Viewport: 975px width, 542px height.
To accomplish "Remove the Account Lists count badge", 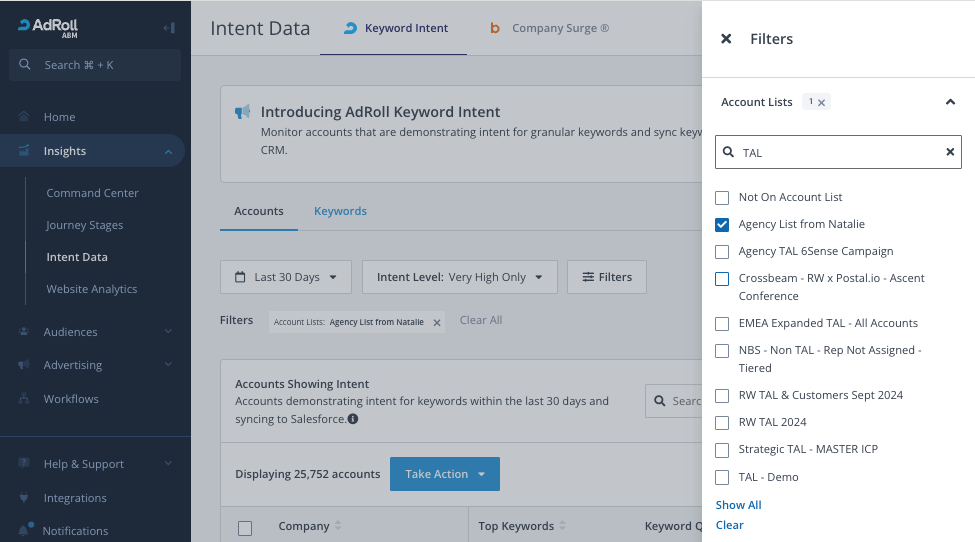I will coord(822,102).
